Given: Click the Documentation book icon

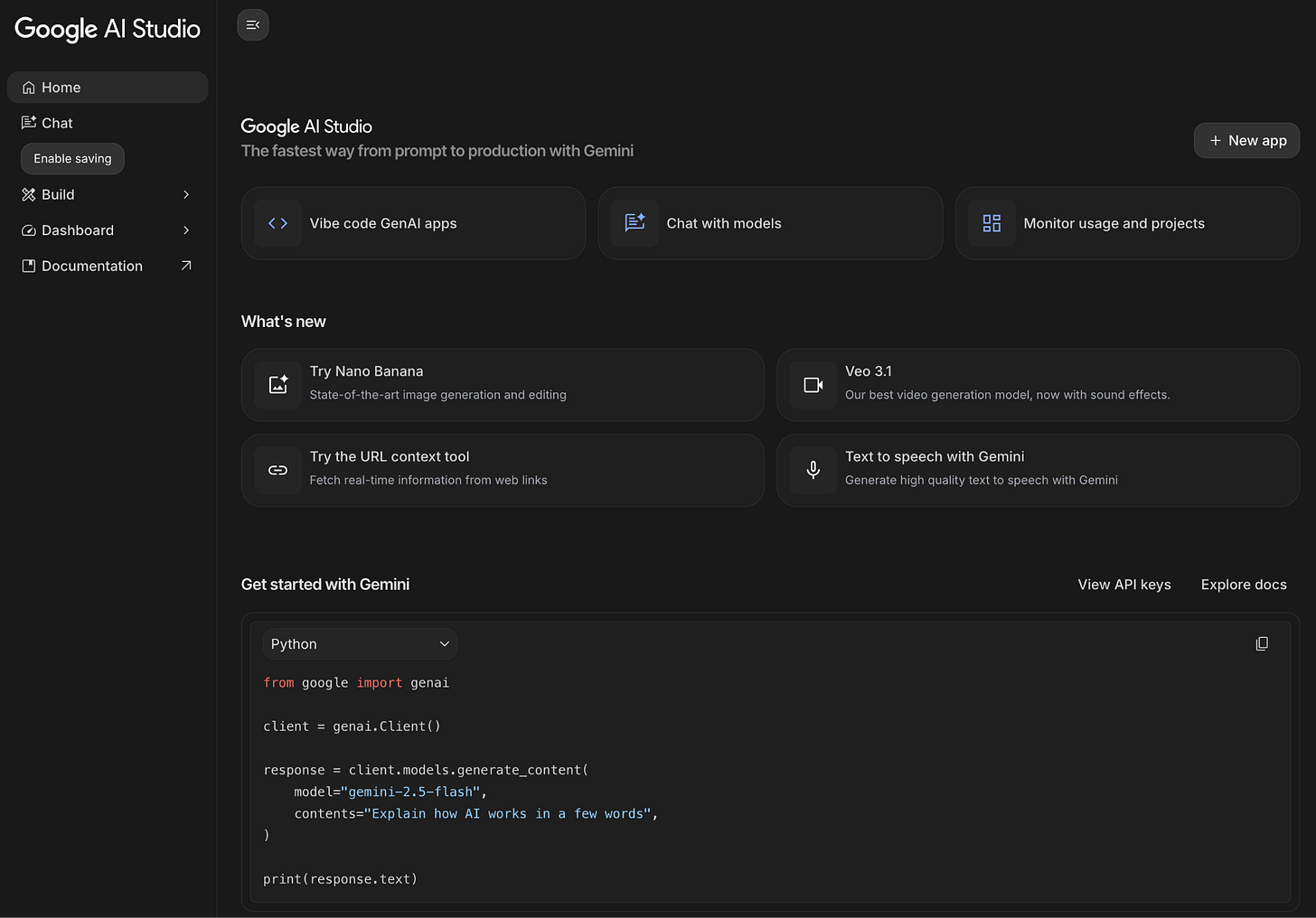Looking at the screenshot, I should (29, 266).
